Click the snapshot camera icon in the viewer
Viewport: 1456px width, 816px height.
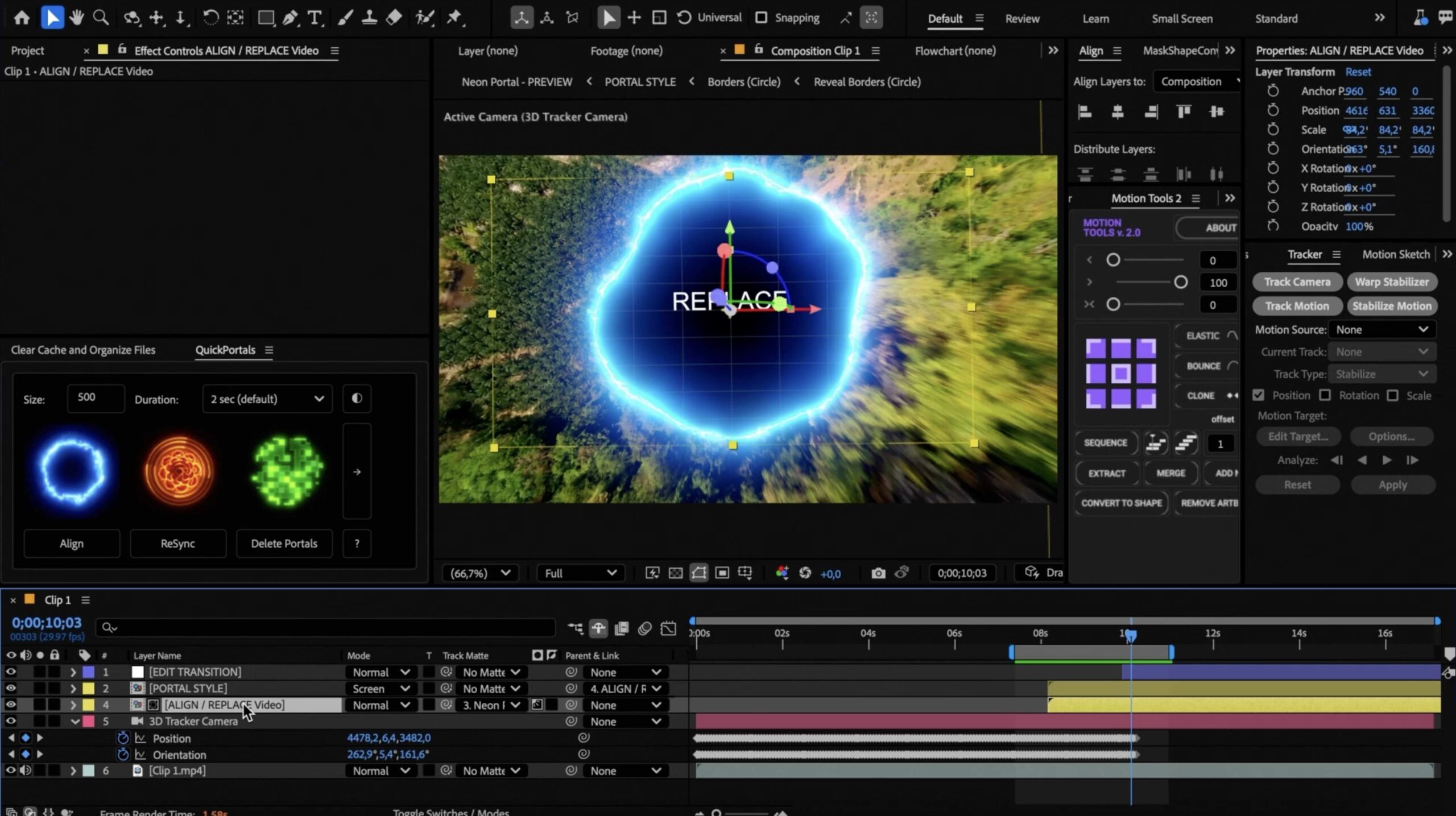pyautogui.click(x=878, y=573)
